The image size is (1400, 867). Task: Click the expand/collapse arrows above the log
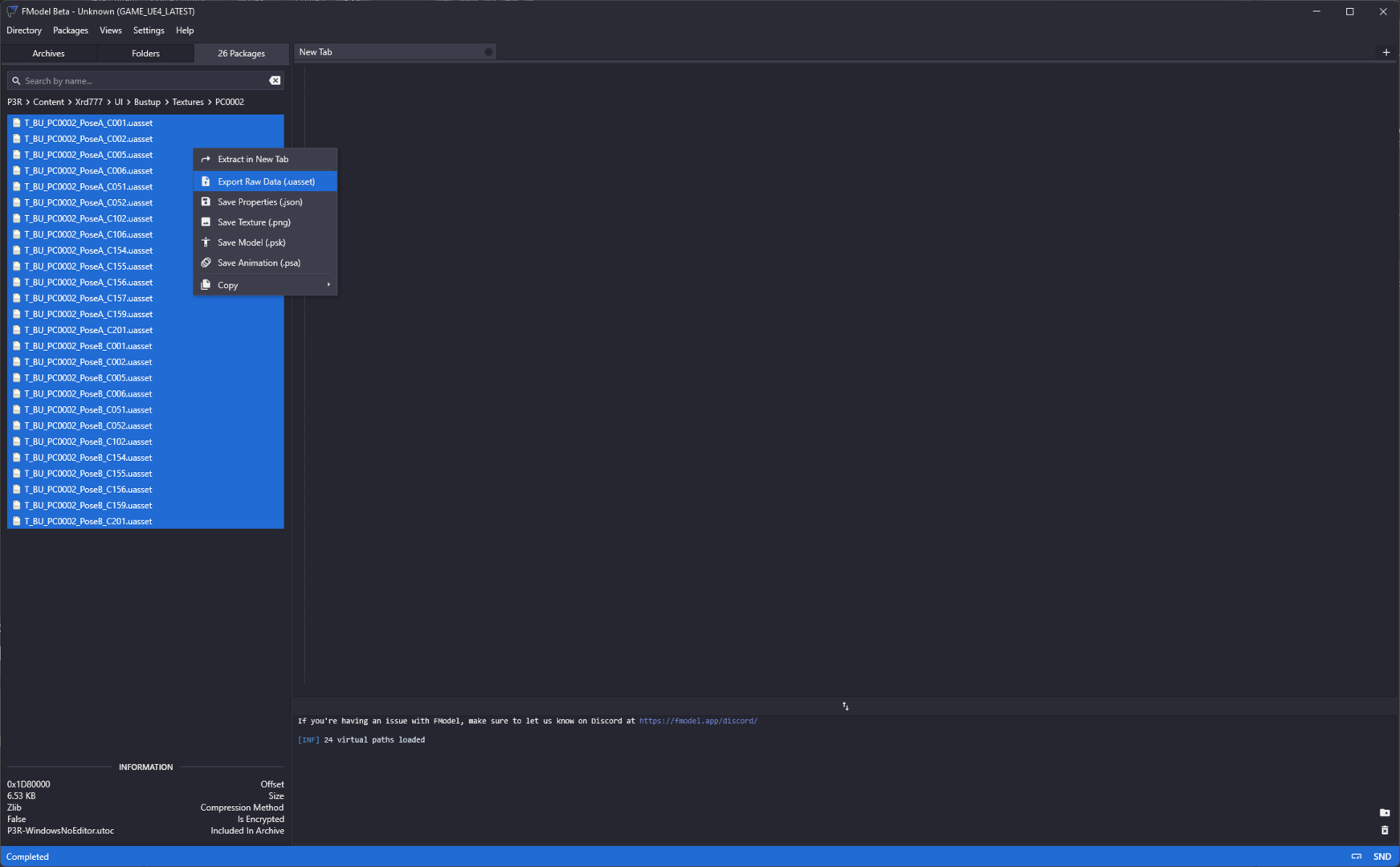[845, 706]
